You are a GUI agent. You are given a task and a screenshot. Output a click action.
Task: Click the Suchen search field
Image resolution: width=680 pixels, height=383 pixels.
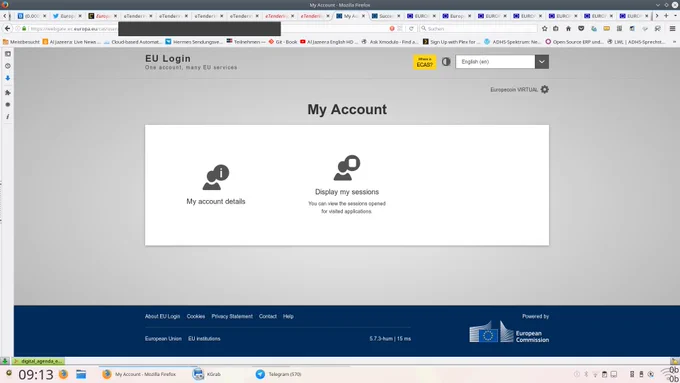pyautogui.click(x=478, y=29)
